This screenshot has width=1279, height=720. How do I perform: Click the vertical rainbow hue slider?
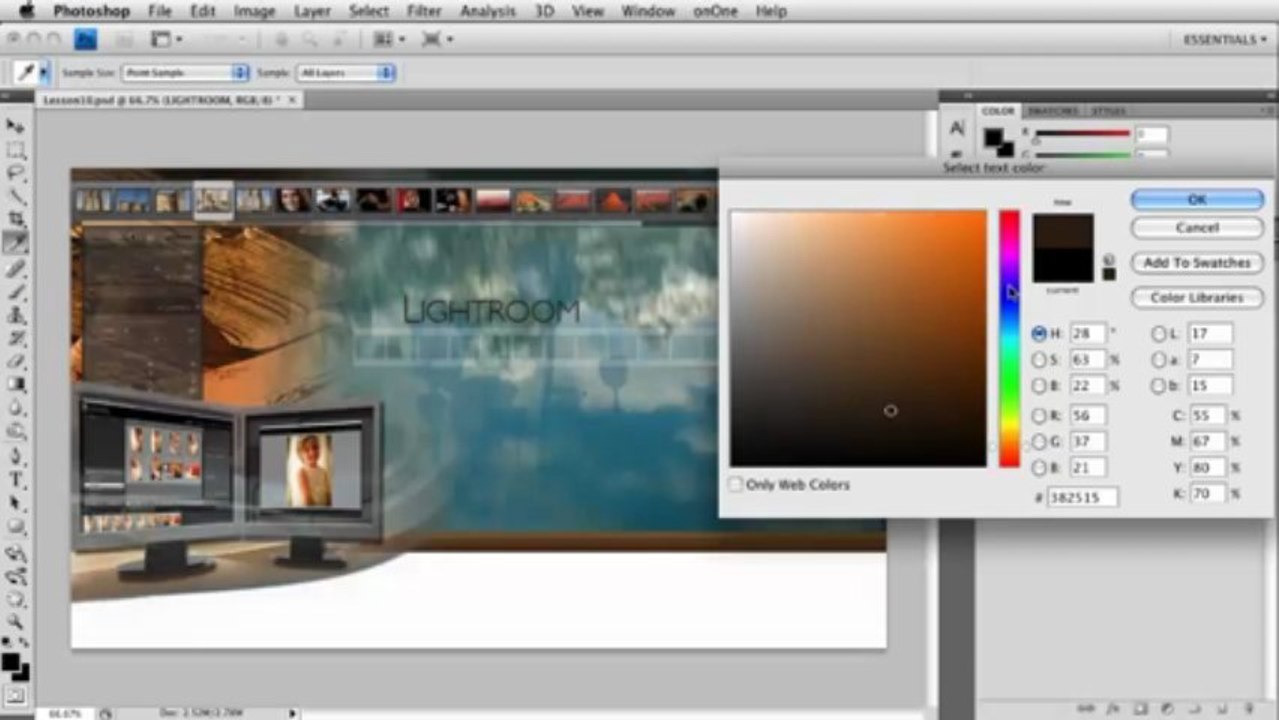[x=1010, y=338]
